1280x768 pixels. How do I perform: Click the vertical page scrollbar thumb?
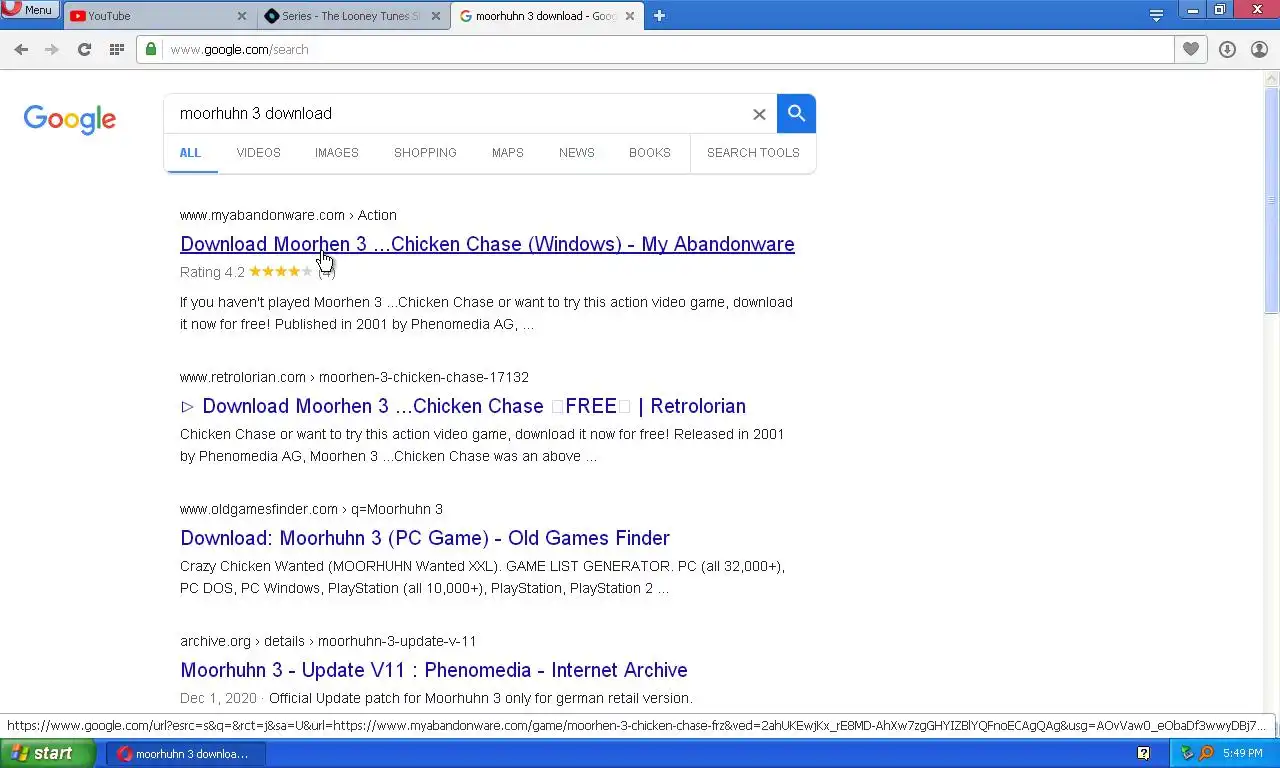click(x=1271, y=200)
